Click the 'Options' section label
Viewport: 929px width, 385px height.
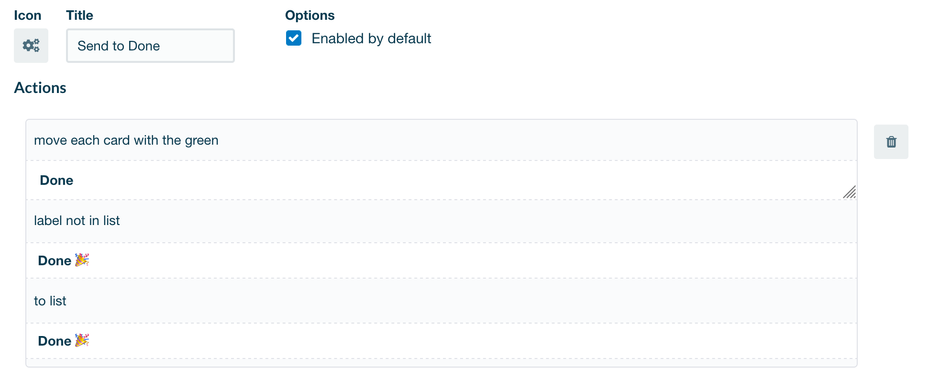point(310,15)
